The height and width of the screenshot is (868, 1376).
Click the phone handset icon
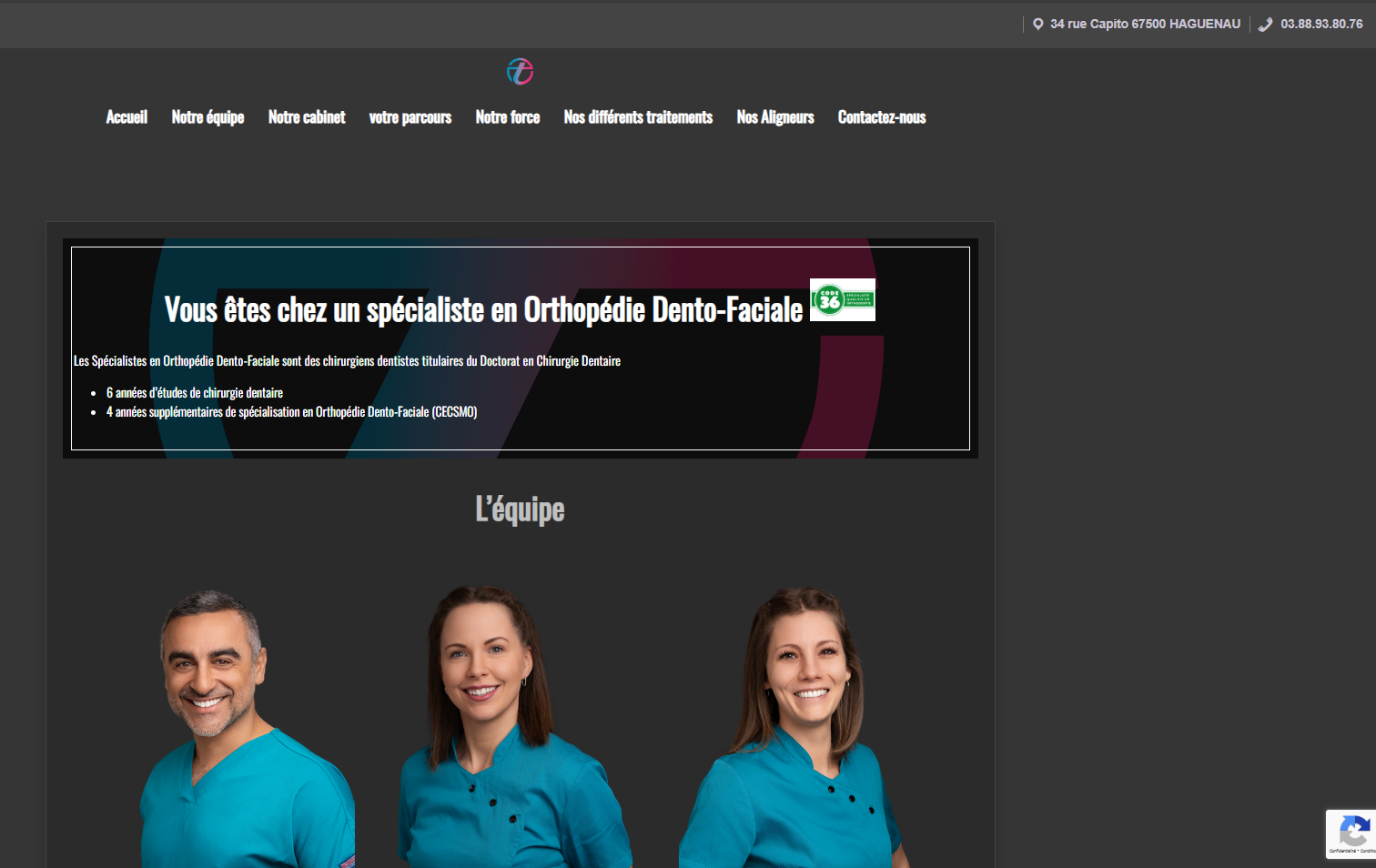pos(1265,25)
